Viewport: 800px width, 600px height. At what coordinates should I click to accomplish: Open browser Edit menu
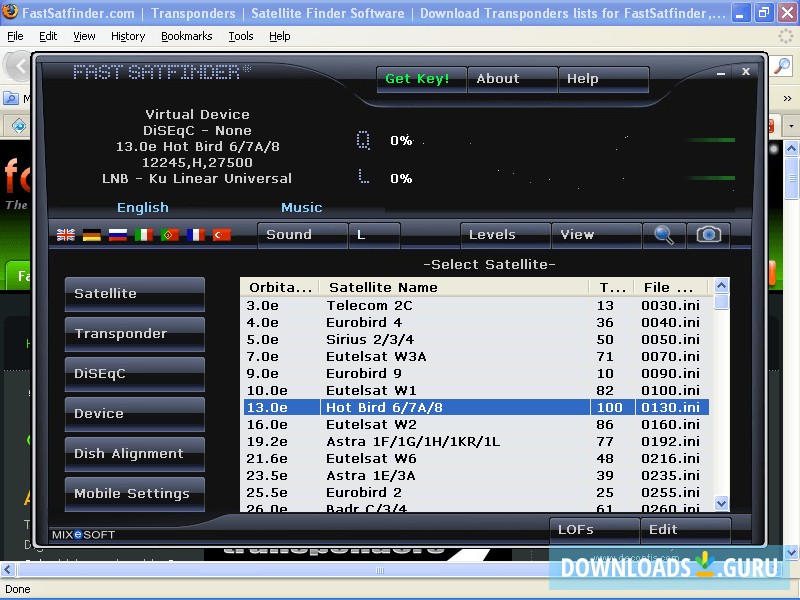point(48,36)
